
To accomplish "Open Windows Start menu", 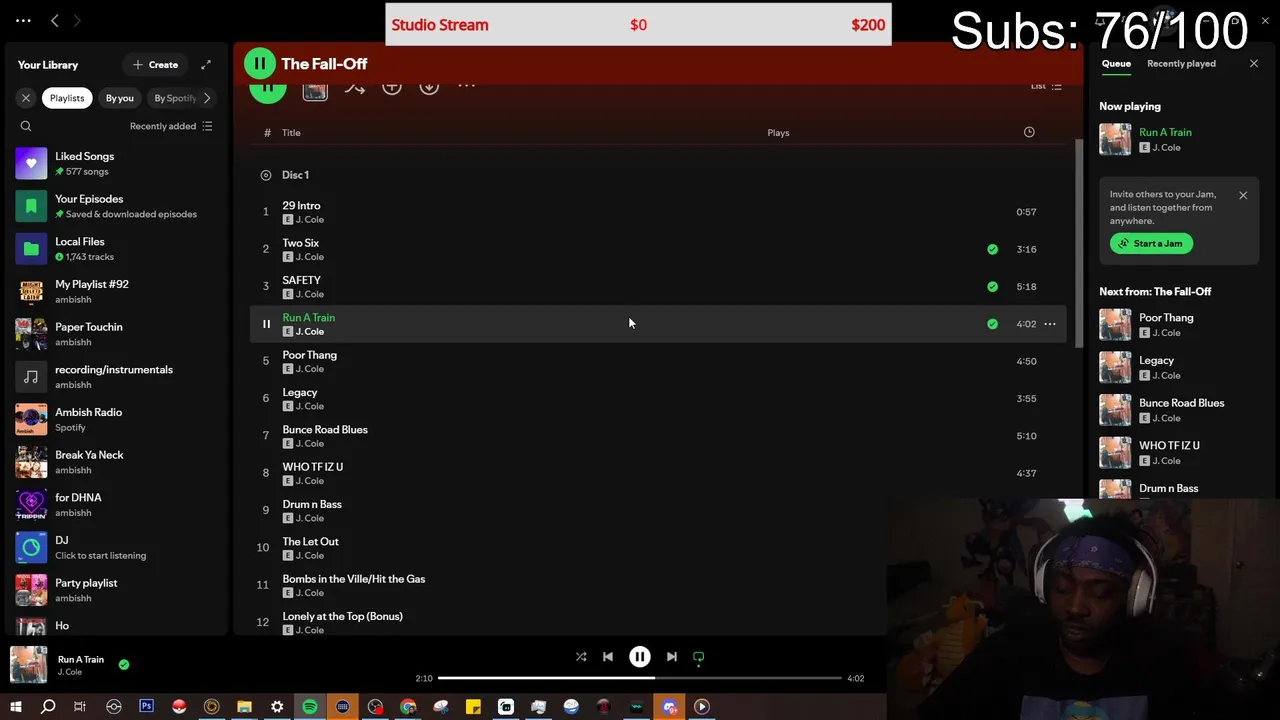I will click(x=15, y=707).
